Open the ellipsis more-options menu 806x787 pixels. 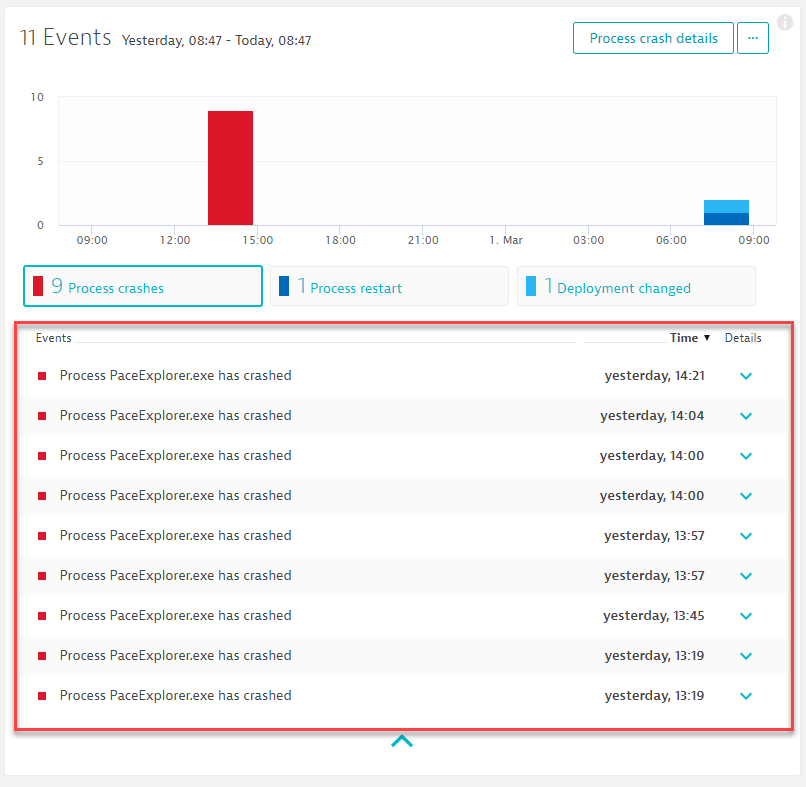click(753, 38)
